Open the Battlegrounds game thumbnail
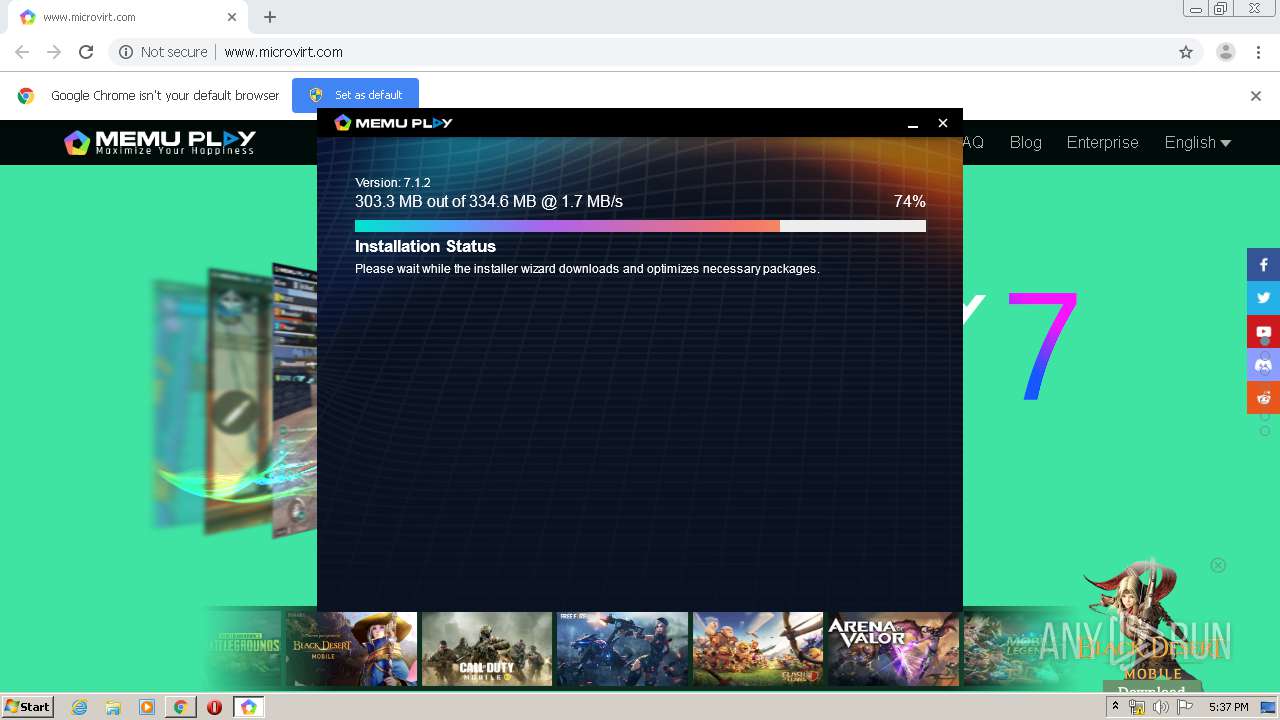The width and height of the screenshot is (1280, 720). 243,649
